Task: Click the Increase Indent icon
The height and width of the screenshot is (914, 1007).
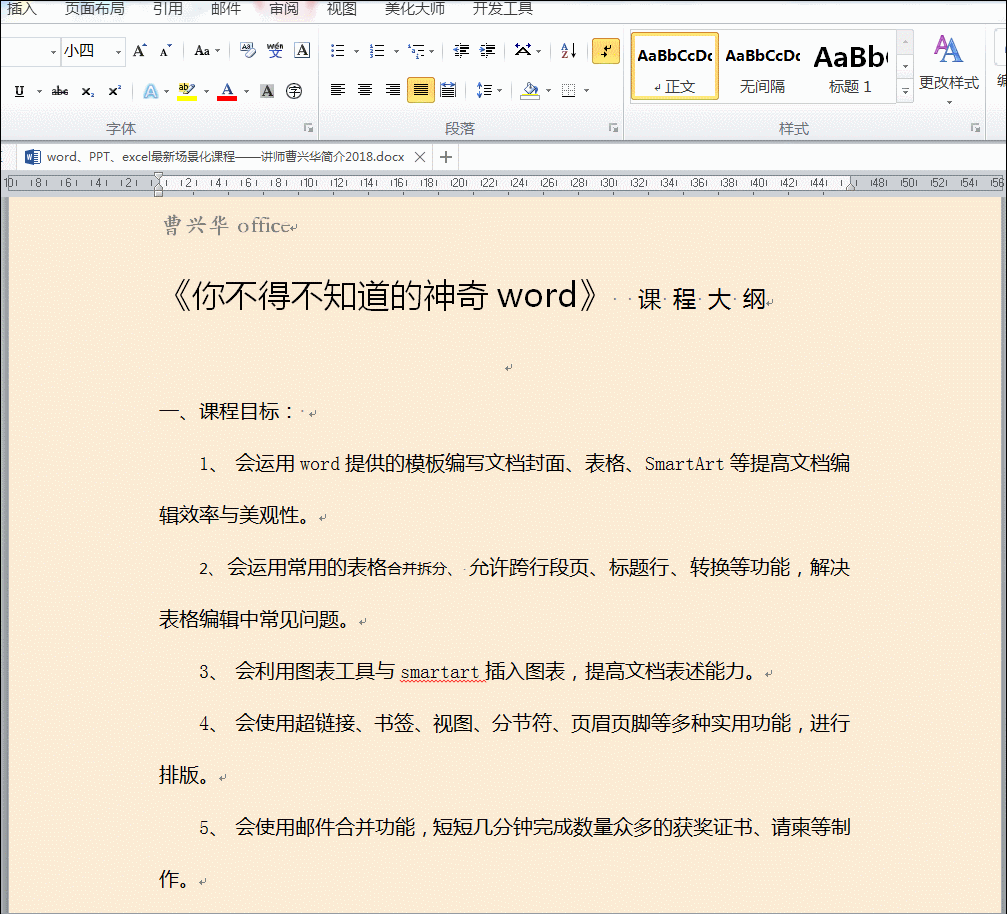Action: coord(487,51)
